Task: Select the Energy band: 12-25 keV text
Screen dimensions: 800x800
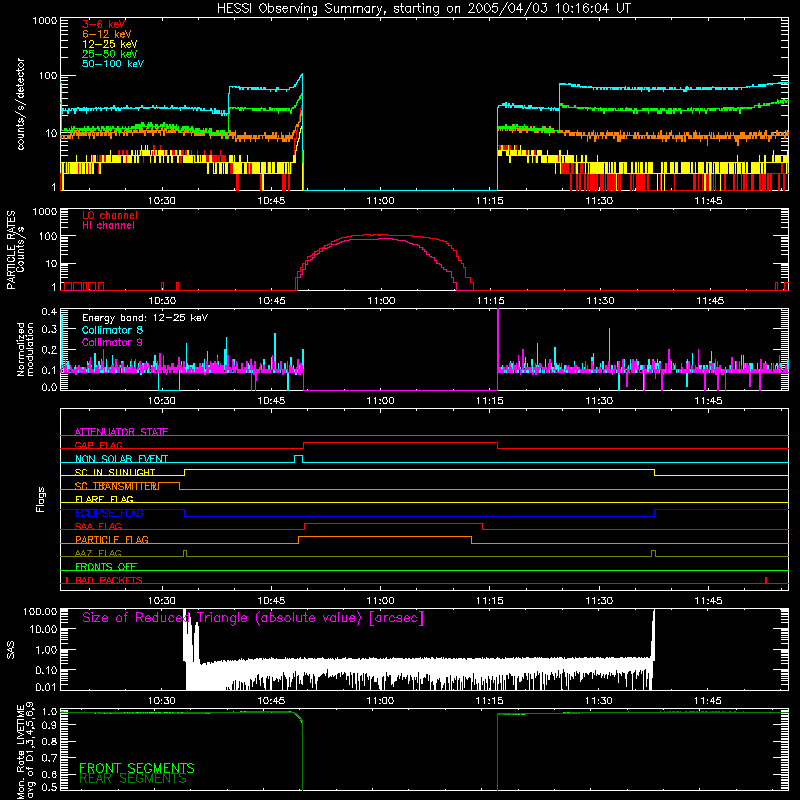Action: pos(145,318)
